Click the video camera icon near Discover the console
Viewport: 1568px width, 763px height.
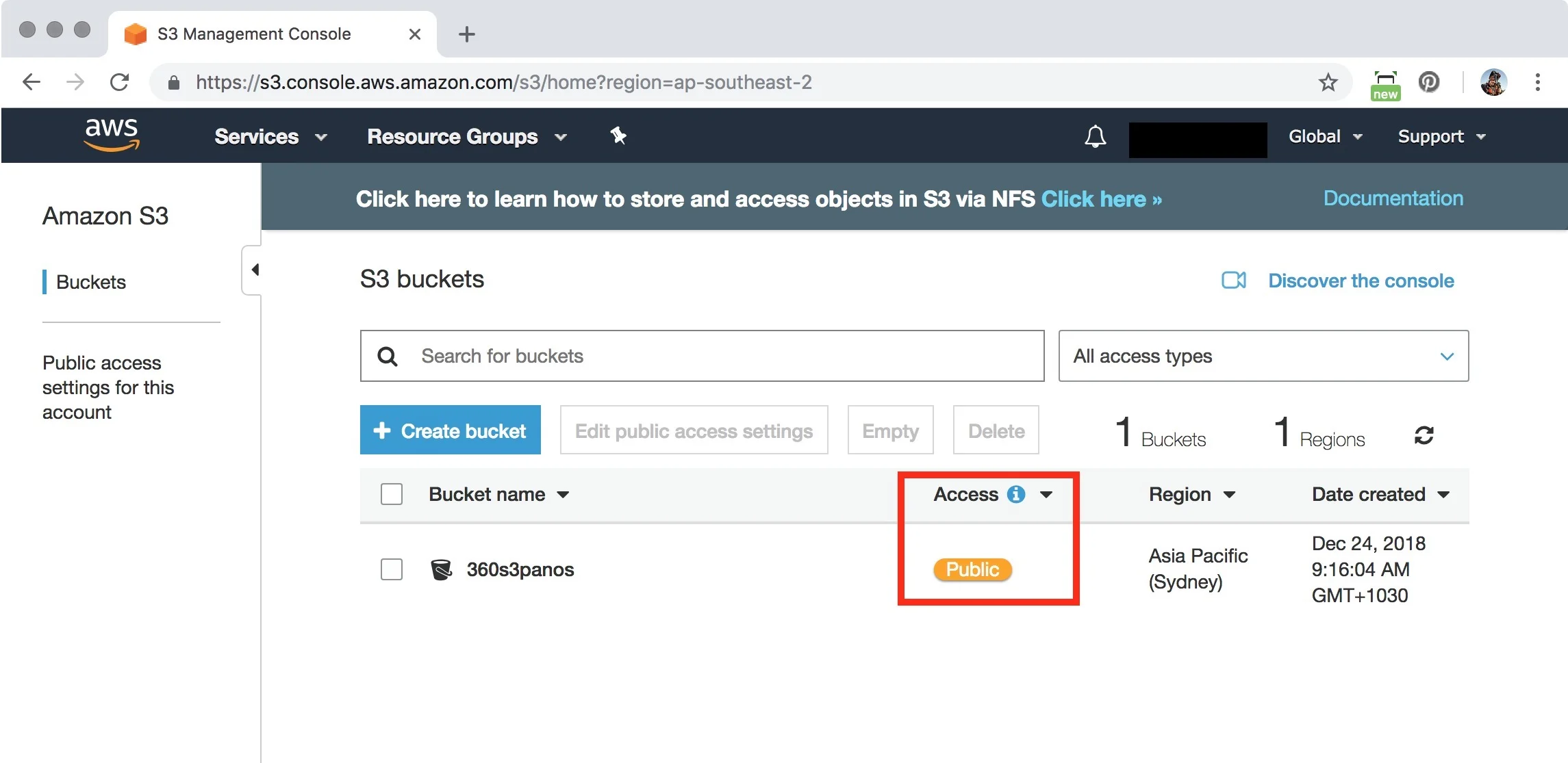pos(1234,280)
